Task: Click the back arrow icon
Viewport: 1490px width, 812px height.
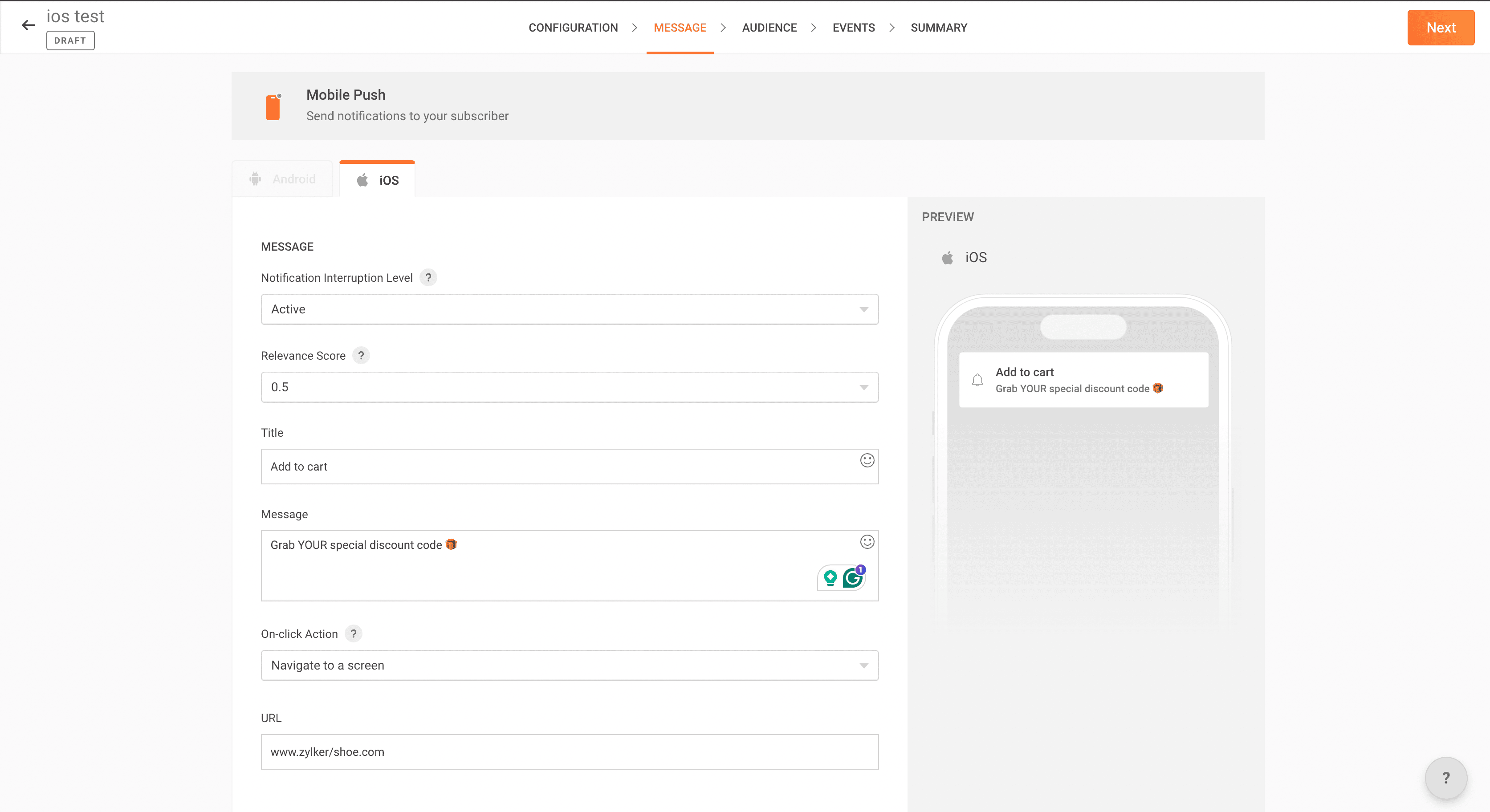Action: click(28, 25)
